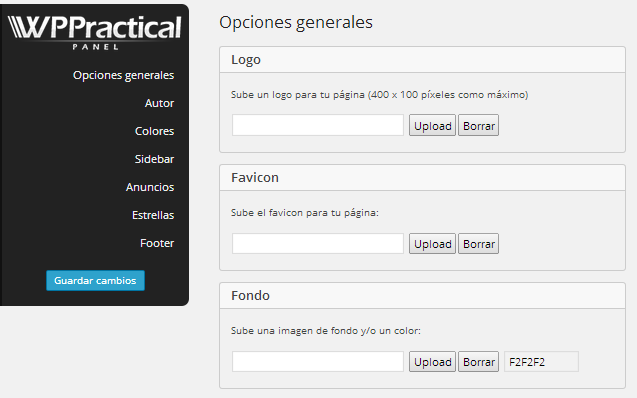
Task: Upload a logo image
Action: [432, 125]
